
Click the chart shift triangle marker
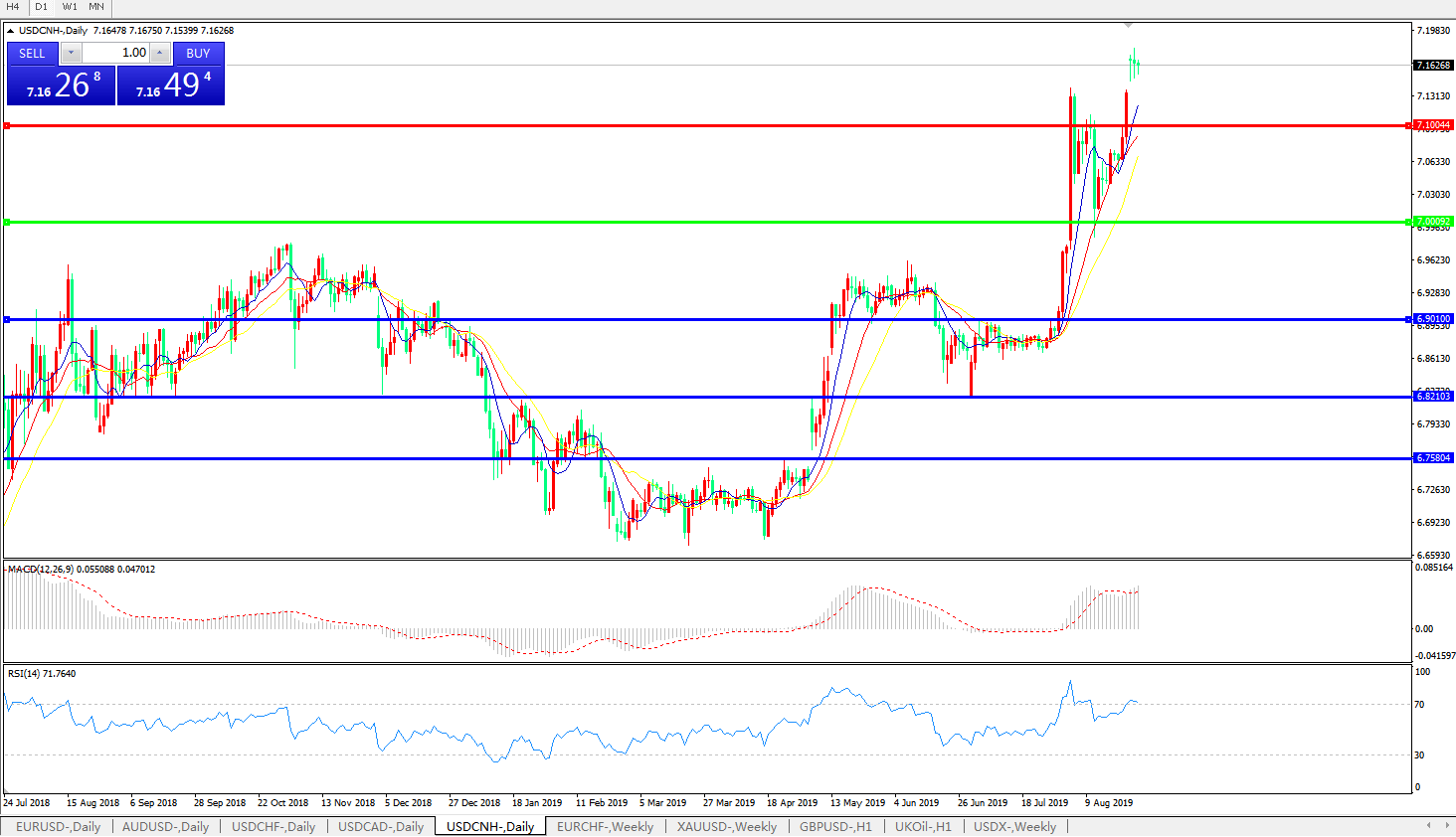(x=1128, y=25)
